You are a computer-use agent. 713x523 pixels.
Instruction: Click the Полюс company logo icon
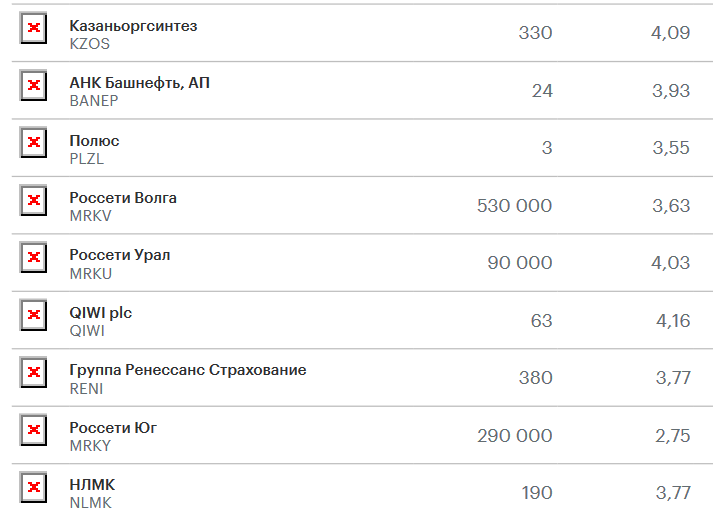(33, 142)
